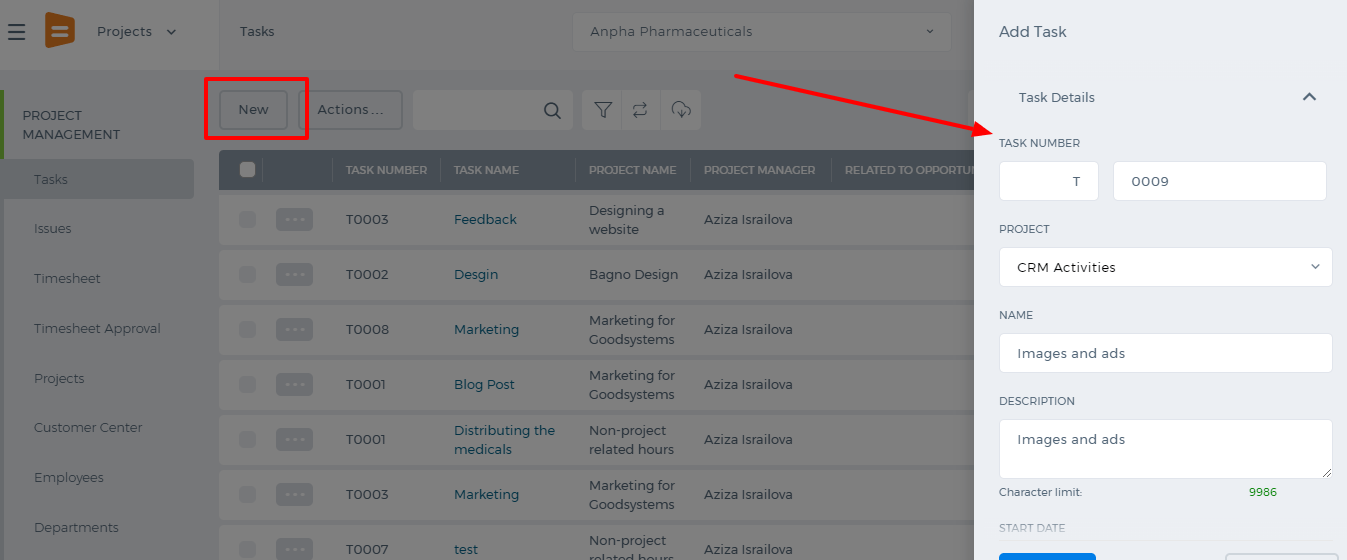Click the orange app logo icon
Screen dimensions: 1347x560
[60, 31]
